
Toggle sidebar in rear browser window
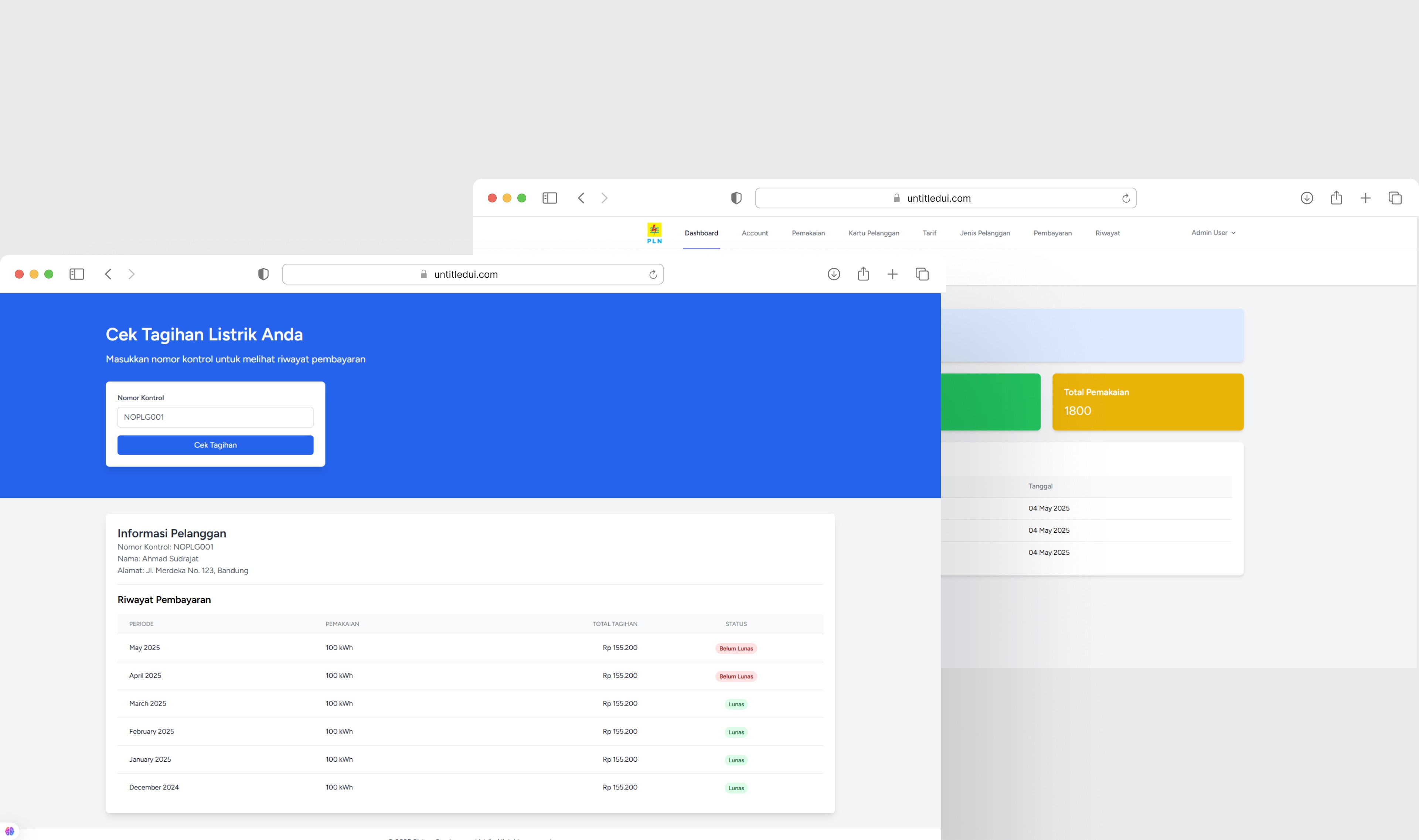549,198
